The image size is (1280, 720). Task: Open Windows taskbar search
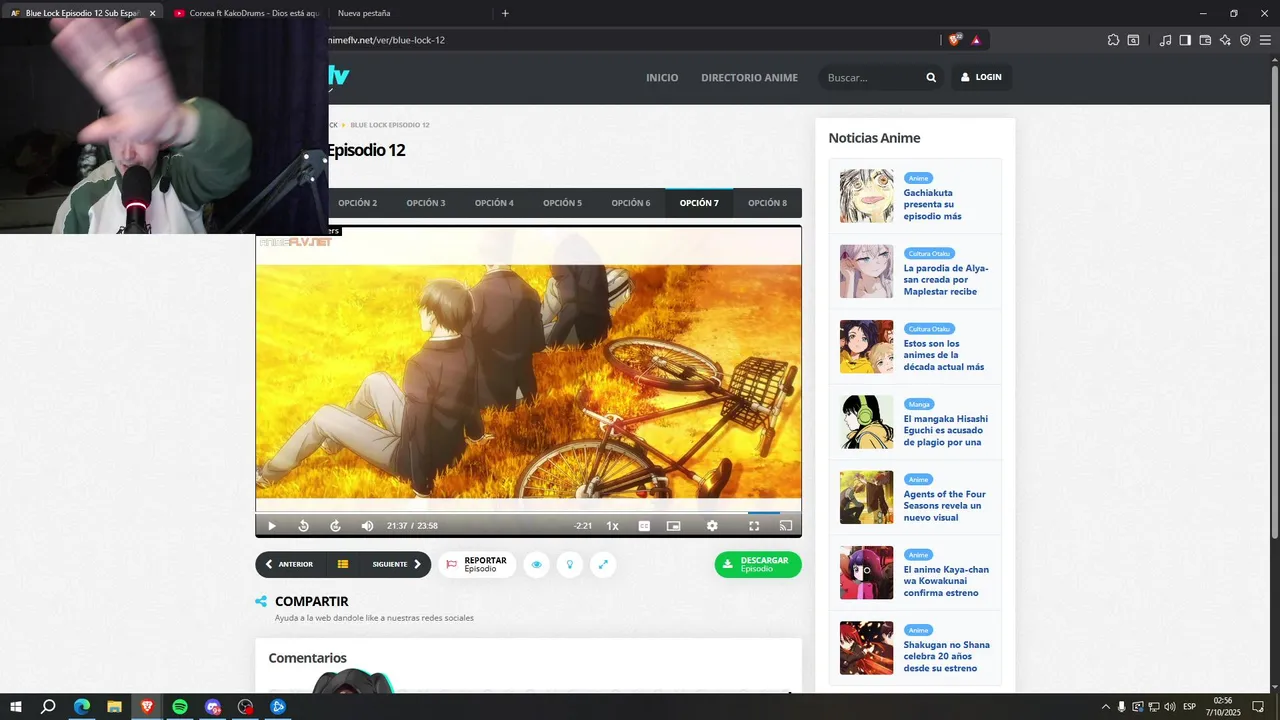tap(48, 707)
